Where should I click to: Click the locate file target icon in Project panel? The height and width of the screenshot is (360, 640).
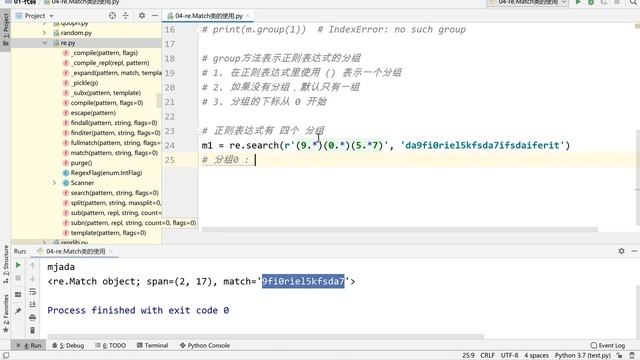click(x=112, y=16)
